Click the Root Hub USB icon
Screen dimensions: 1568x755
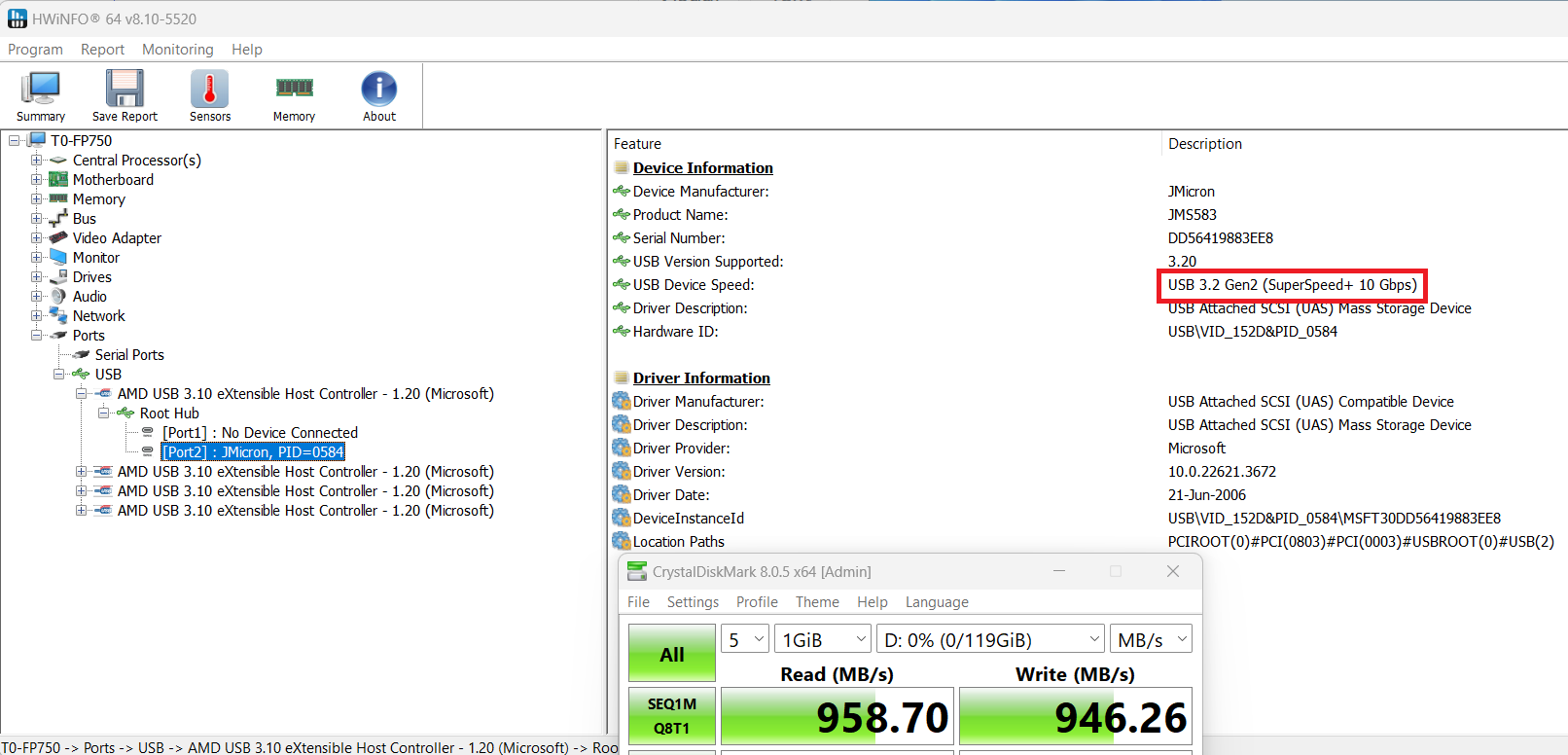pos(125,413)
